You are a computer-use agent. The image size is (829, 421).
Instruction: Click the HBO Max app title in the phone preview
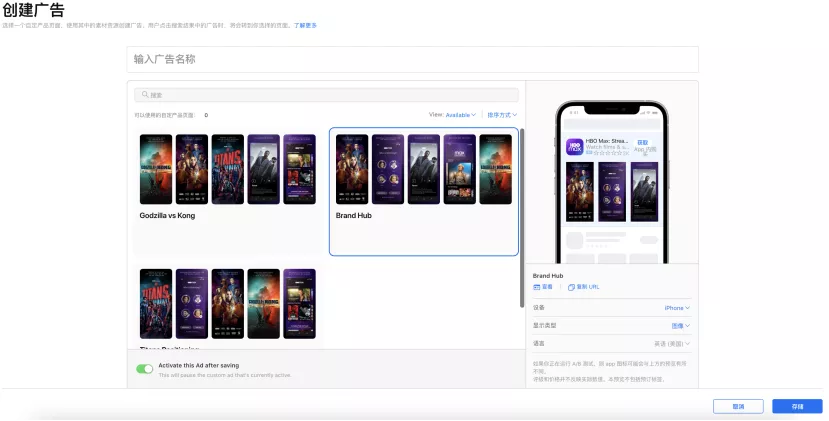607,141
